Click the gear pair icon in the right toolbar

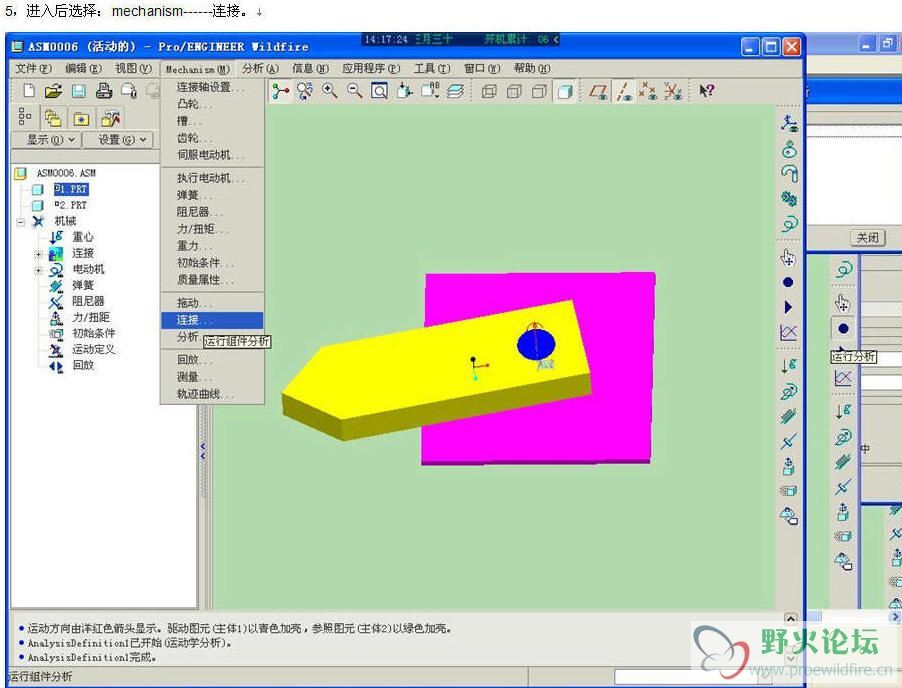(x=789, y=199)
